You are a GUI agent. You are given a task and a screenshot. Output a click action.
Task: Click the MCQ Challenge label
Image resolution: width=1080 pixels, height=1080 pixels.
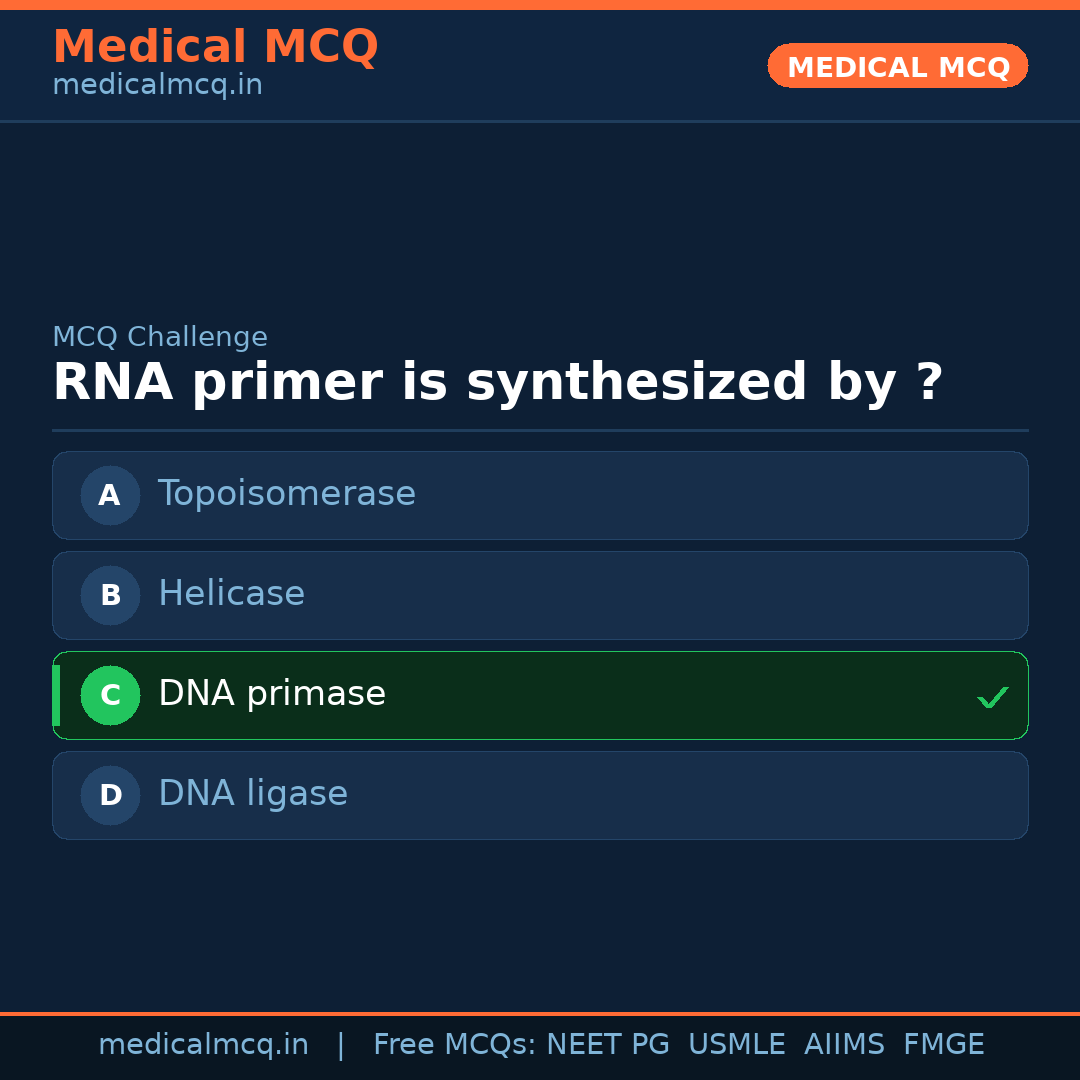click(160, 338)
